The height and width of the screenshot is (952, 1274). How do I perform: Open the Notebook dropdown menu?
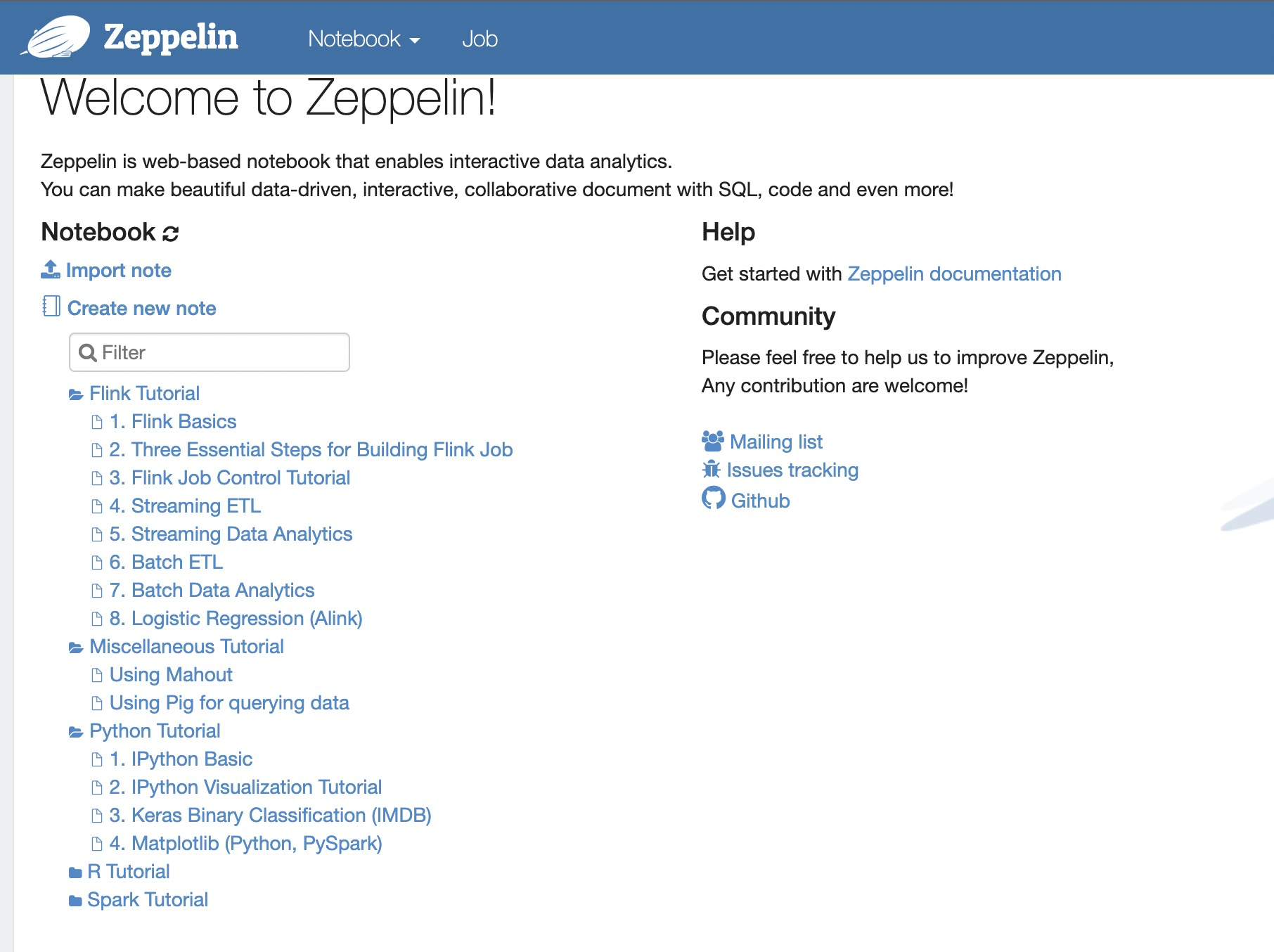click(x=363, y=39)
